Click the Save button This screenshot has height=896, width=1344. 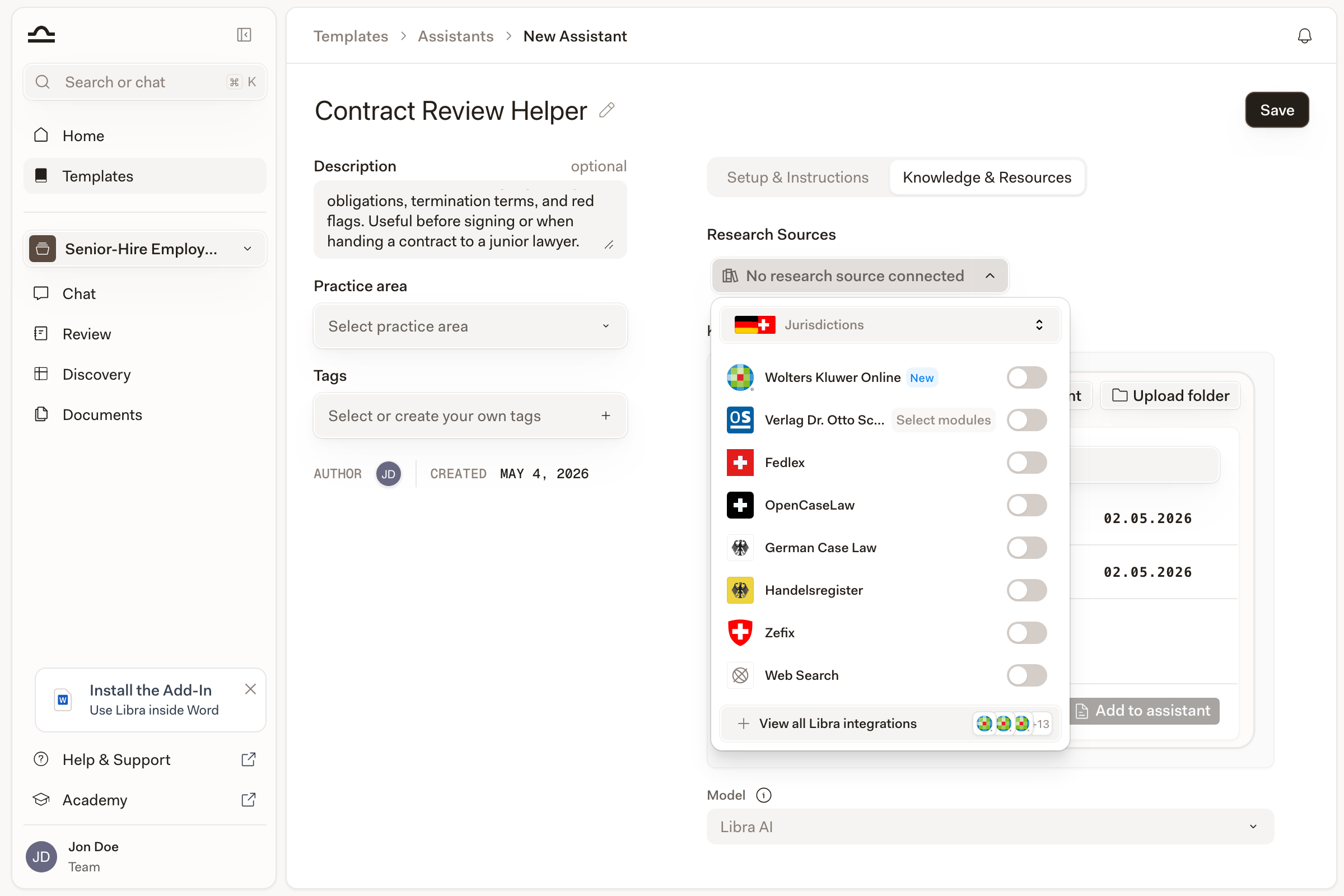(1277, 110)
